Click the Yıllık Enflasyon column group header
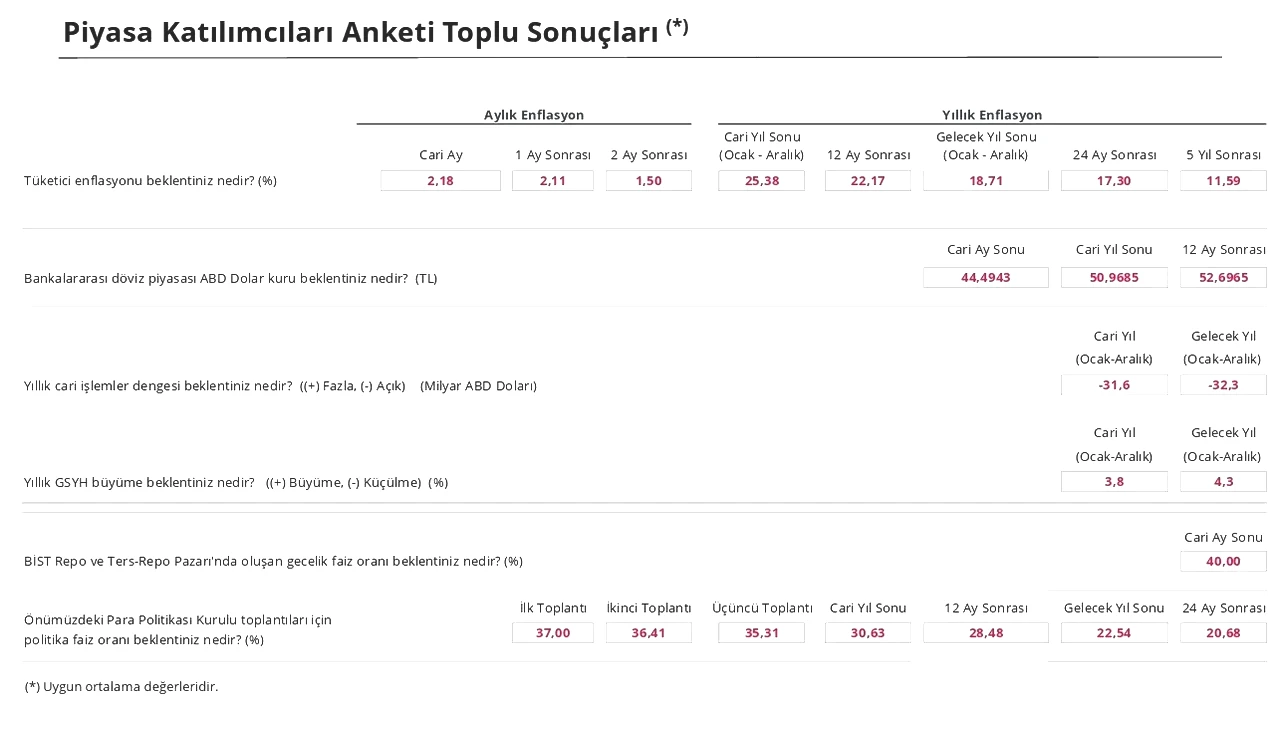 [991, 115]
